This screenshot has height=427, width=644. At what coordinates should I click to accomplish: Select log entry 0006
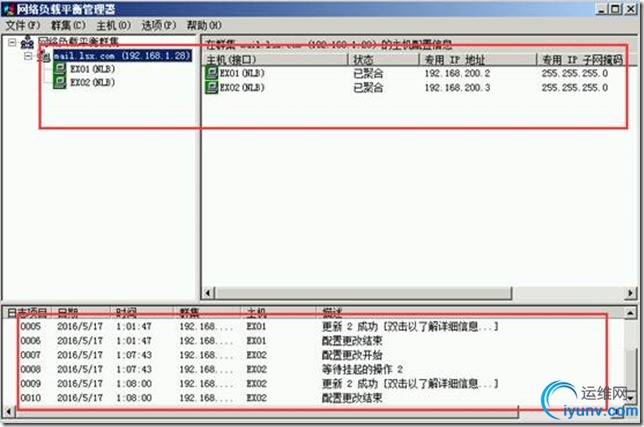coord(312,341)
